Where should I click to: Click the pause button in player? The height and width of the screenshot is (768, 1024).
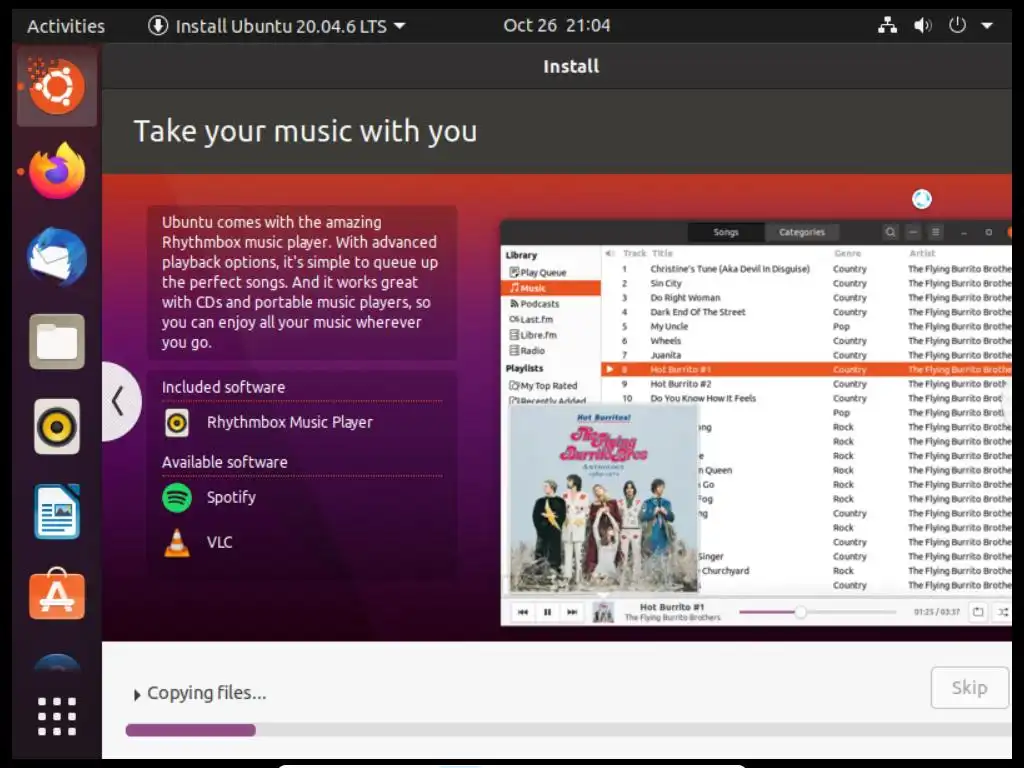click(x=547, y=612)
